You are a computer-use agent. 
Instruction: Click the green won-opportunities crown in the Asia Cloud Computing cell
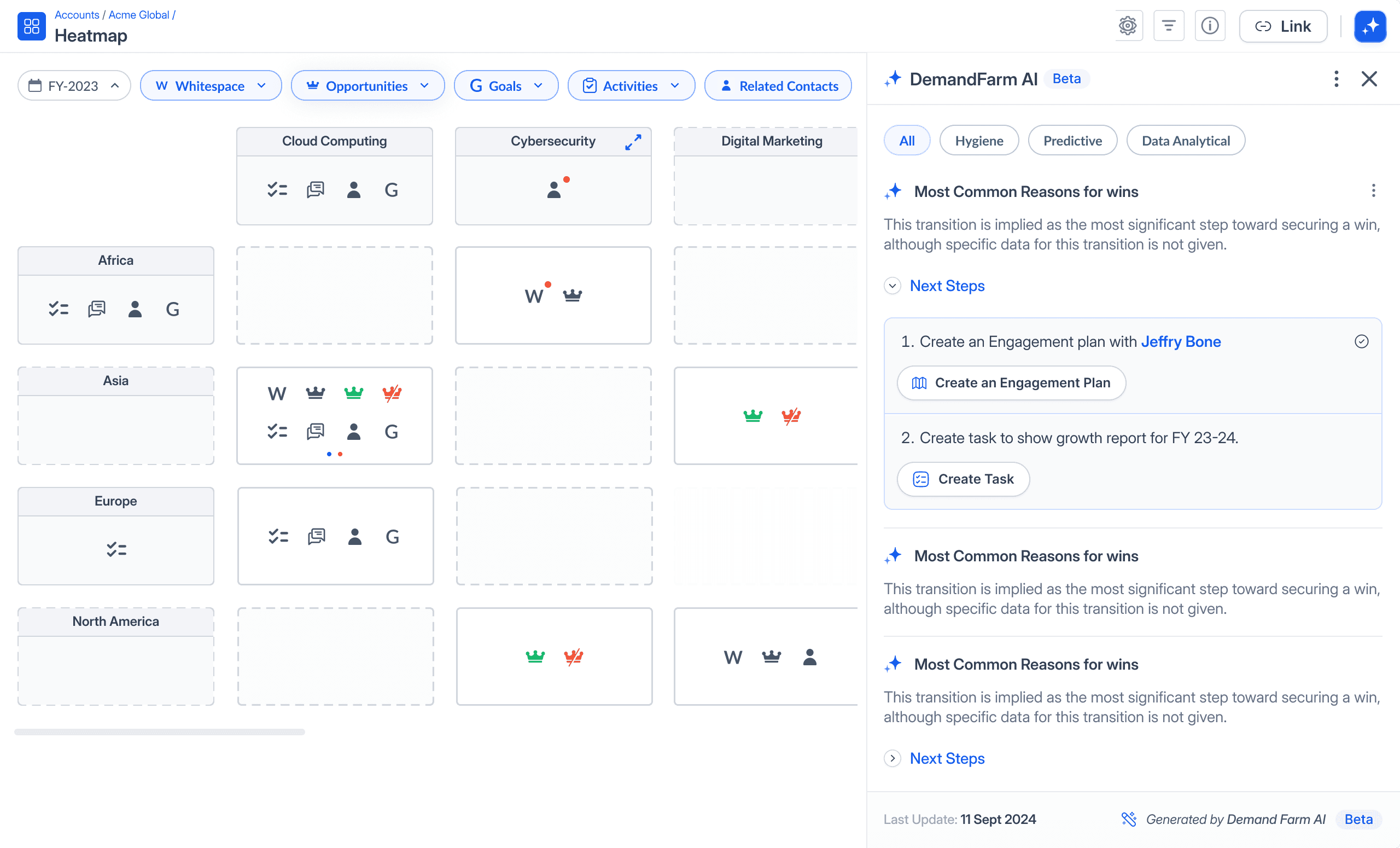[353, 393]
